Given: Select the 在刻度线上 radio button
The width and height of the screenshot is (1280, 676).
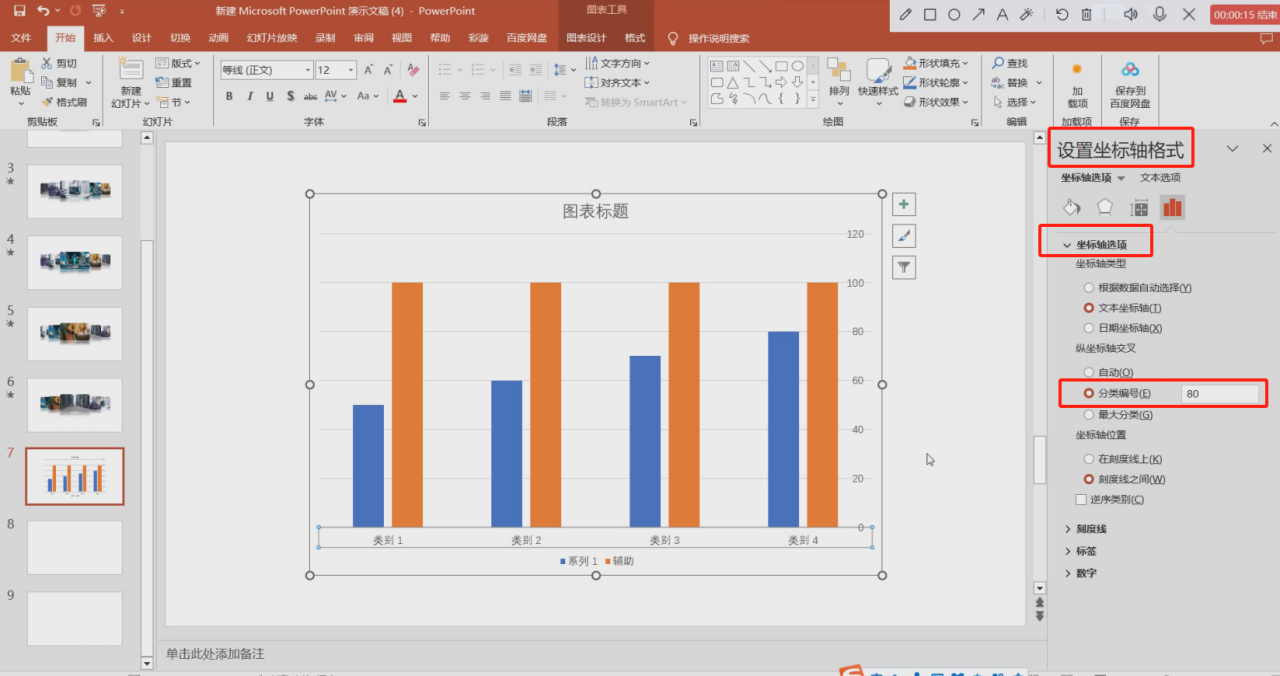Looking at the screenshot, I should coord(1089,458).
